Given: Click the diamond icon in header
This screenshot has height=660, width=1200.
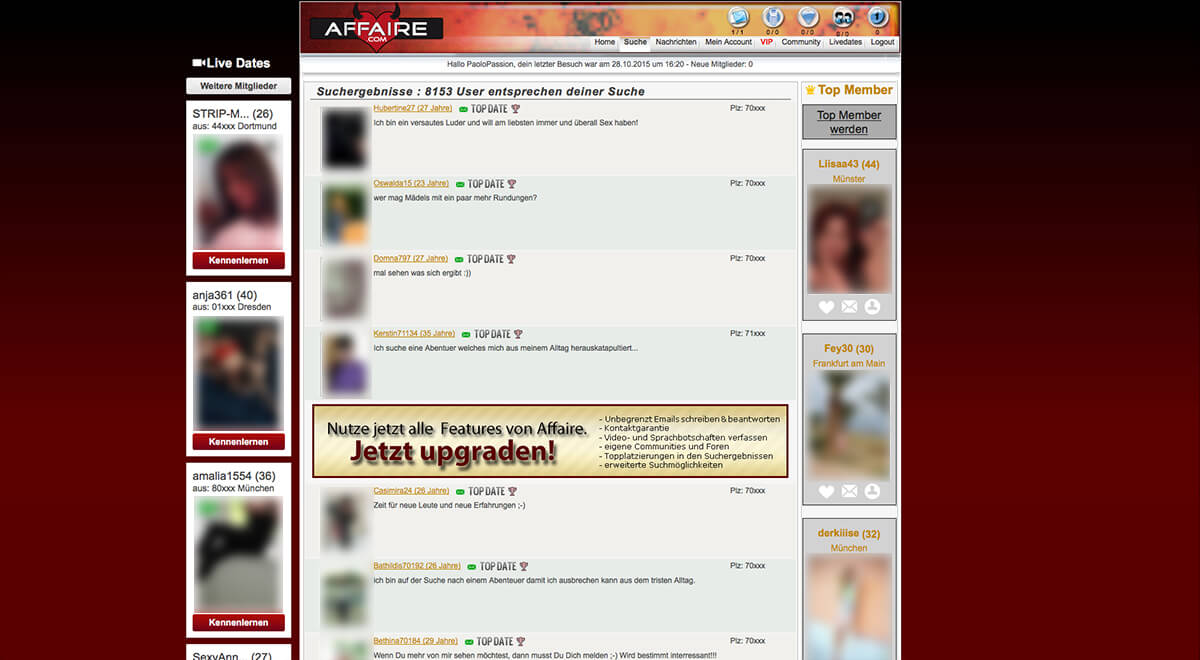Looking at the screenshot, I should [x=808, y=17].
